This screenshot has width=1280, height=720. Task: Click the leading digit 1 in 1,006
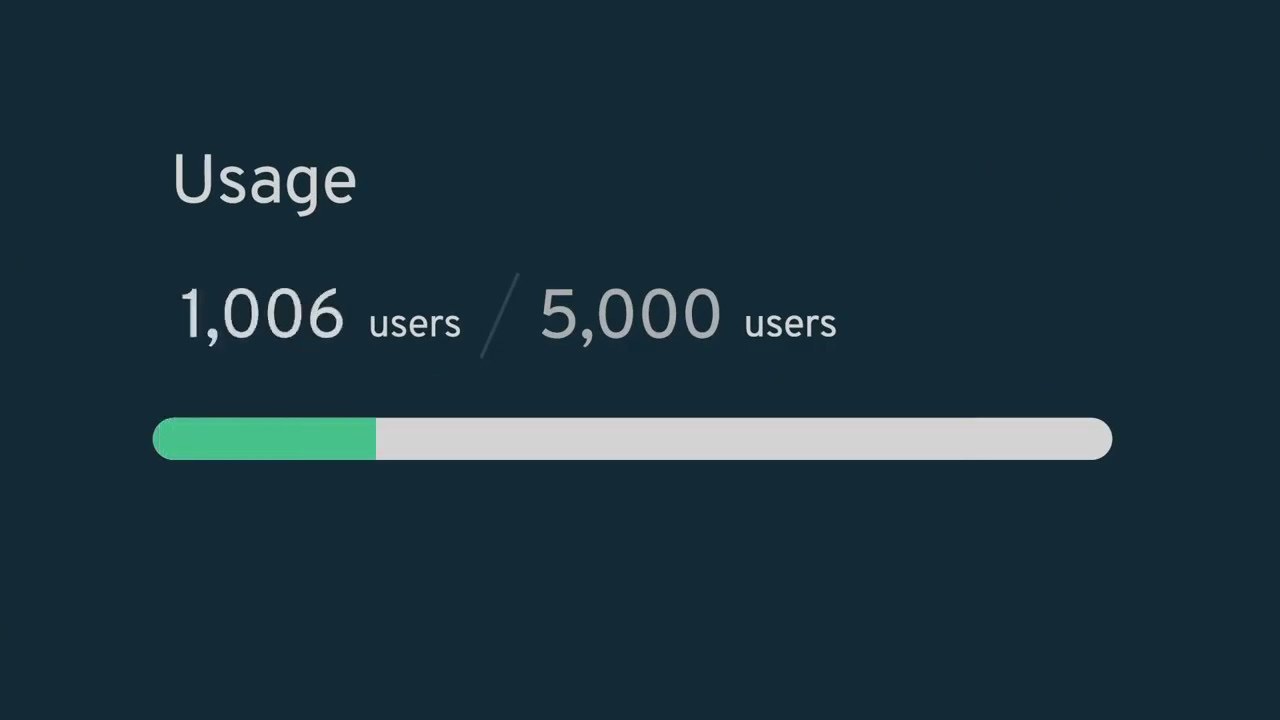click(190, 314)
